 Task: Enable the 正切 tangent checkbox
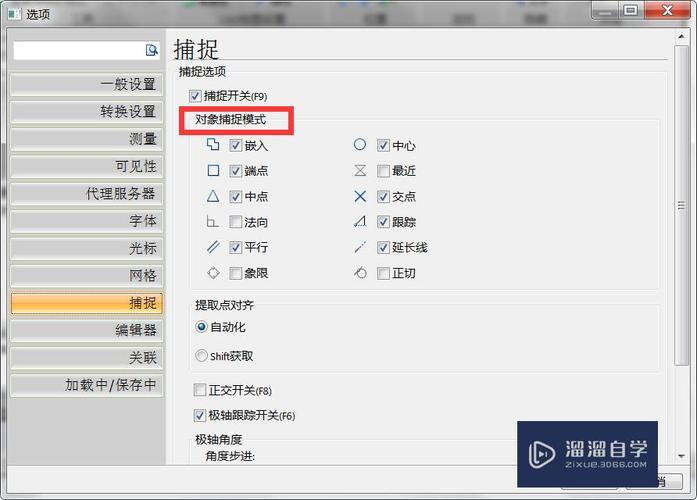pos(383,273)
